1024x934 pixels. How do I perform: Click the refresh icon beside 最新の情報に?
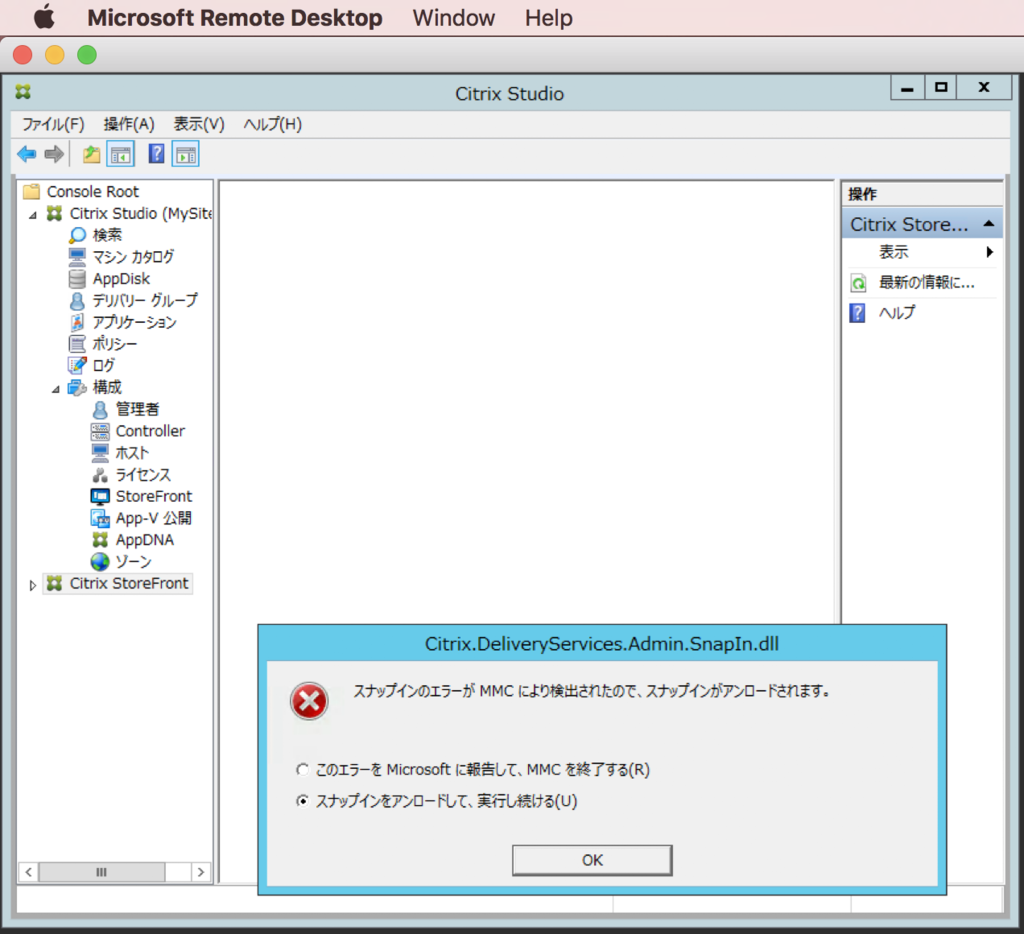(x=858, y=283)
